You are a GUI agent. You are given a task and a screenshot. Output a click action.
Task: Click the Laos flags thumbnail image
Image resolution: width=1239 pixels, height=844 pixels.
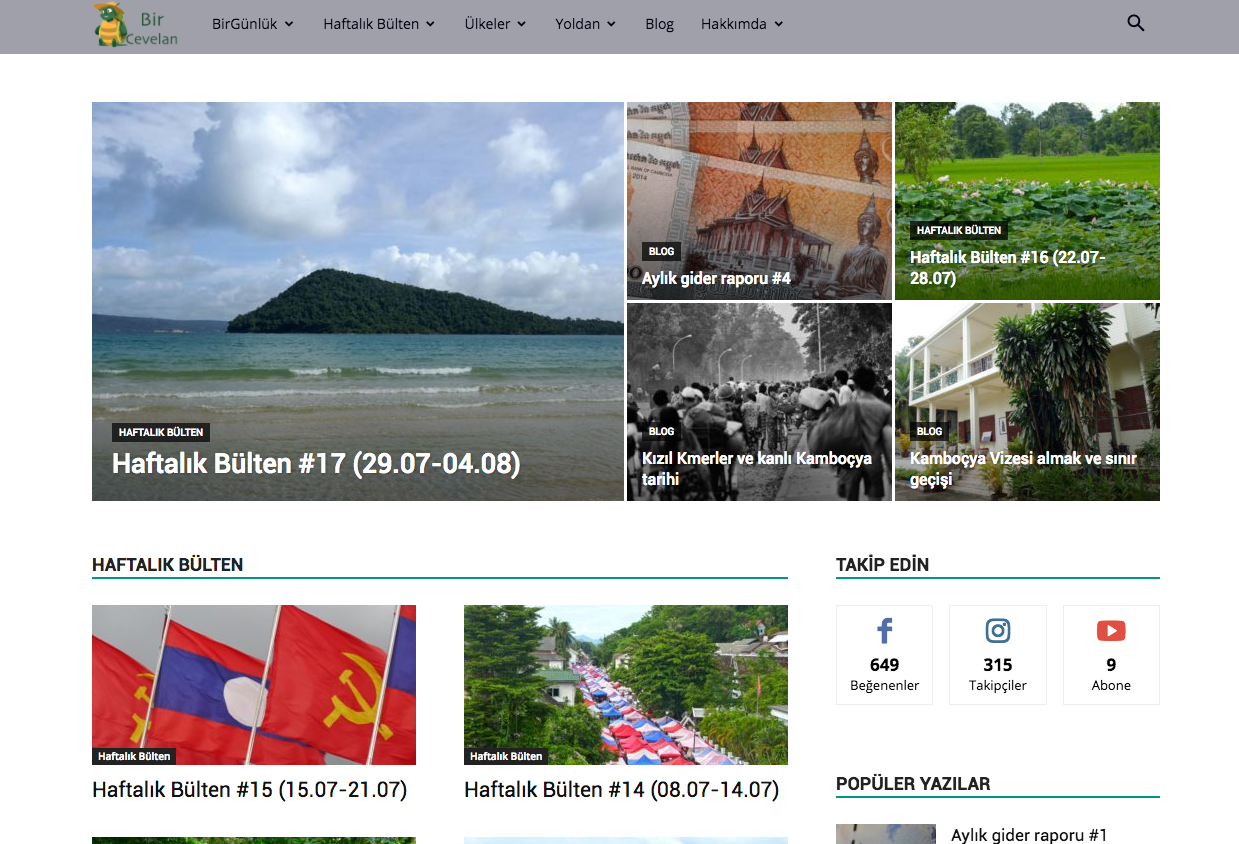coord(254,684)
